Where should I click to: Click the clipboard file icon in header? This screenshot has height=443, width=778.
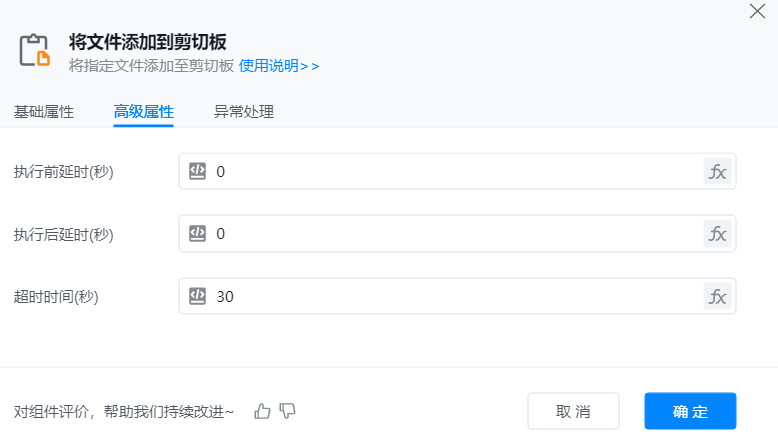[35, 50]
